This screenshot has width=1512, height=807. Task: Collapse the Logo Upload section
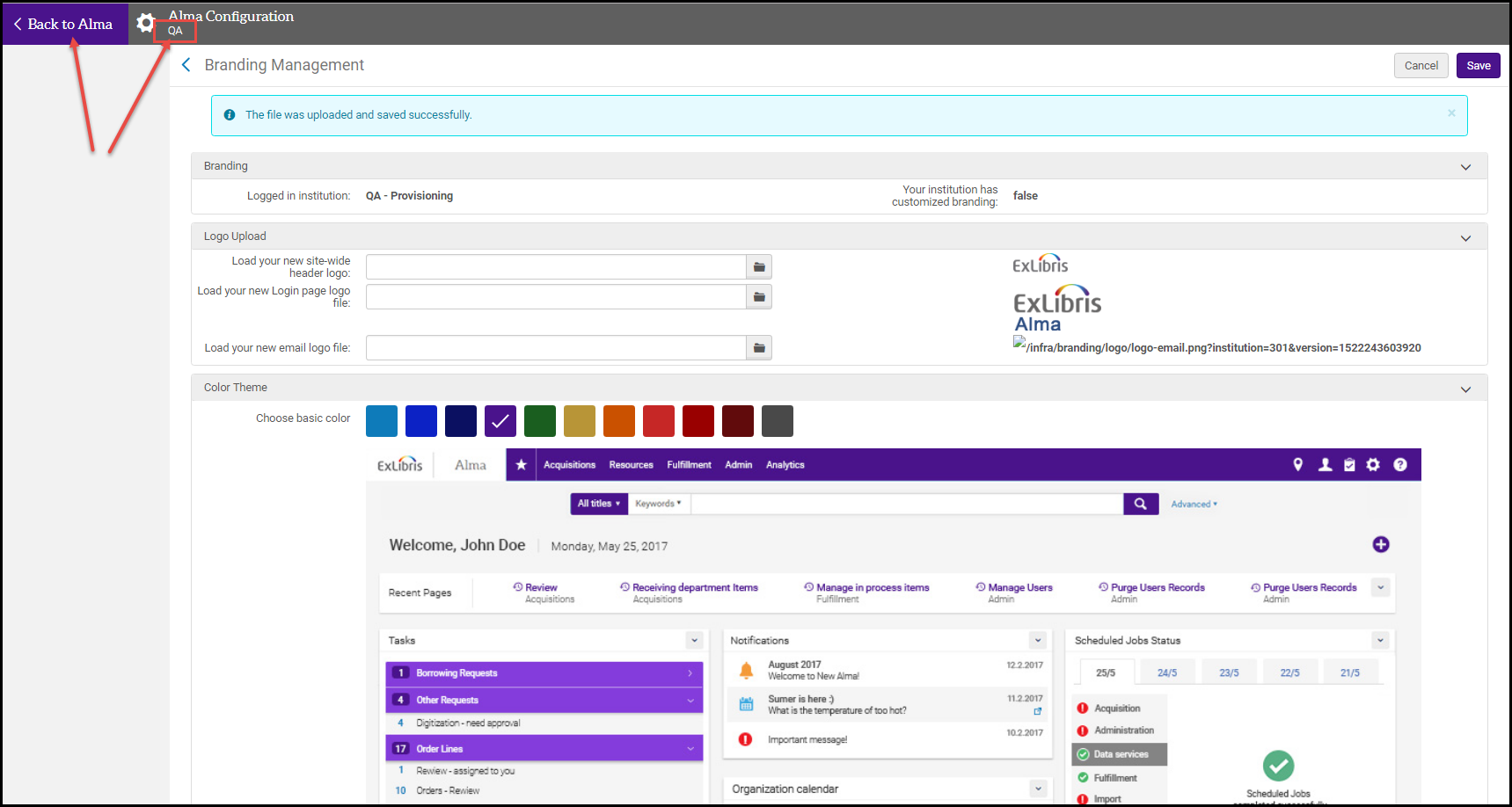(1465, 237)
